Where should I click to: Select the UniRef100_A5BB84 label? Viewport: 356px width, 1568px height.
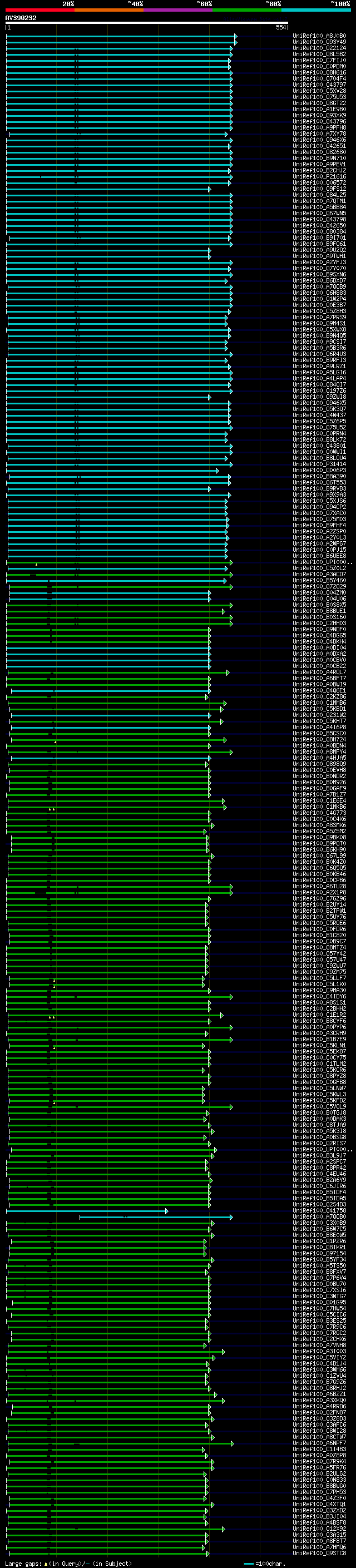(319, 207)
